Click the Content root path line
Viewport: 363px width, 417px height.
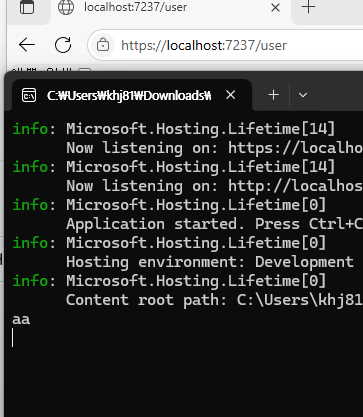[x=214, y=300]
